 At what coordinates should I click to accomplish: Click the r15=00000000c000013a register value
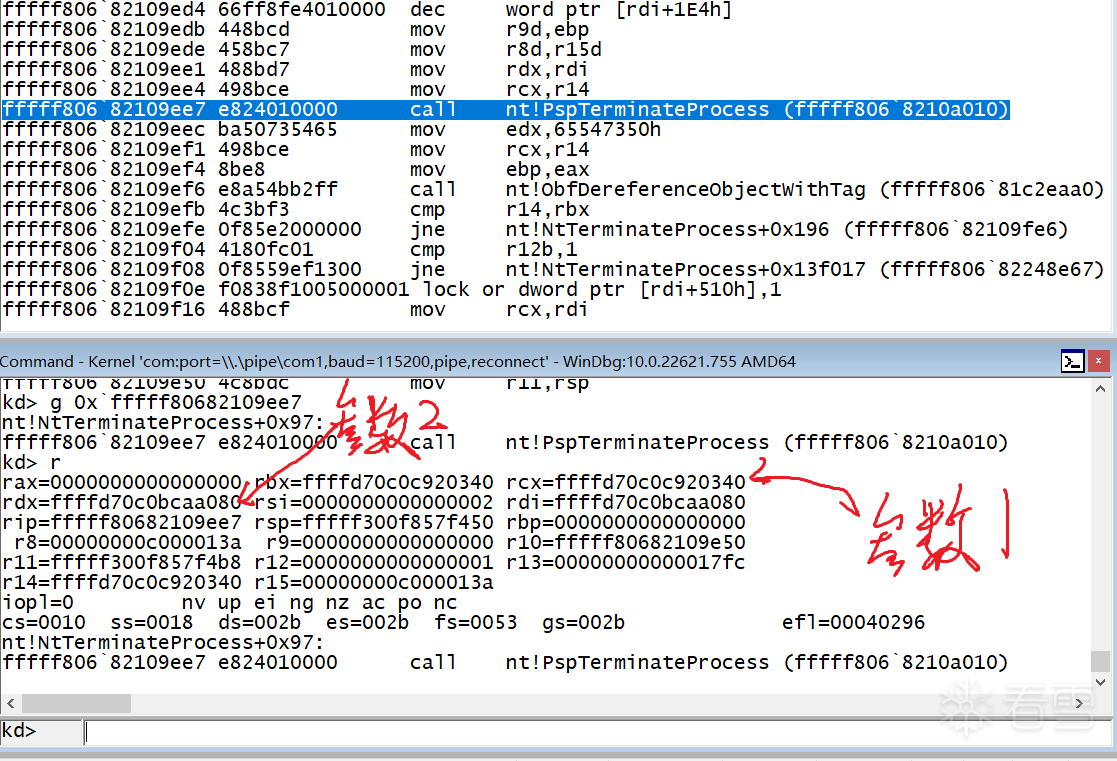[373, 581]
